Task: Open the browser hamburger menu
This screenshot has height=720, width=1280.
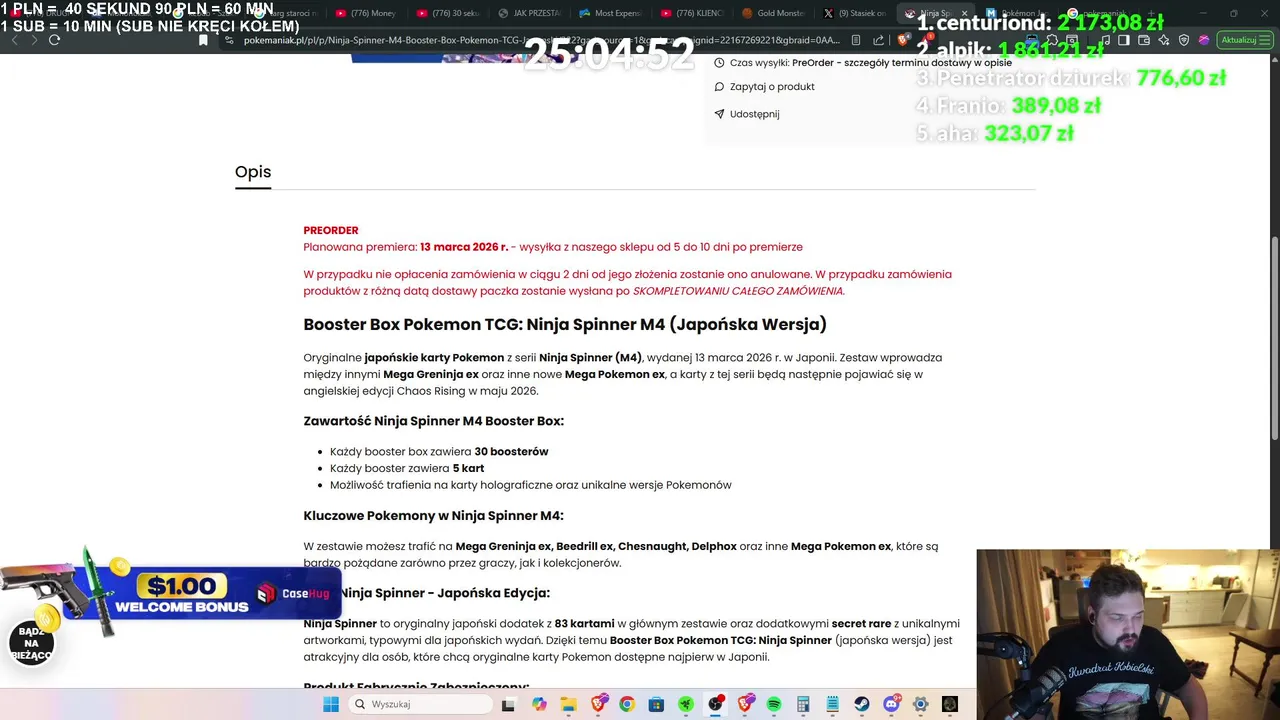Action: coord(1265,40)
